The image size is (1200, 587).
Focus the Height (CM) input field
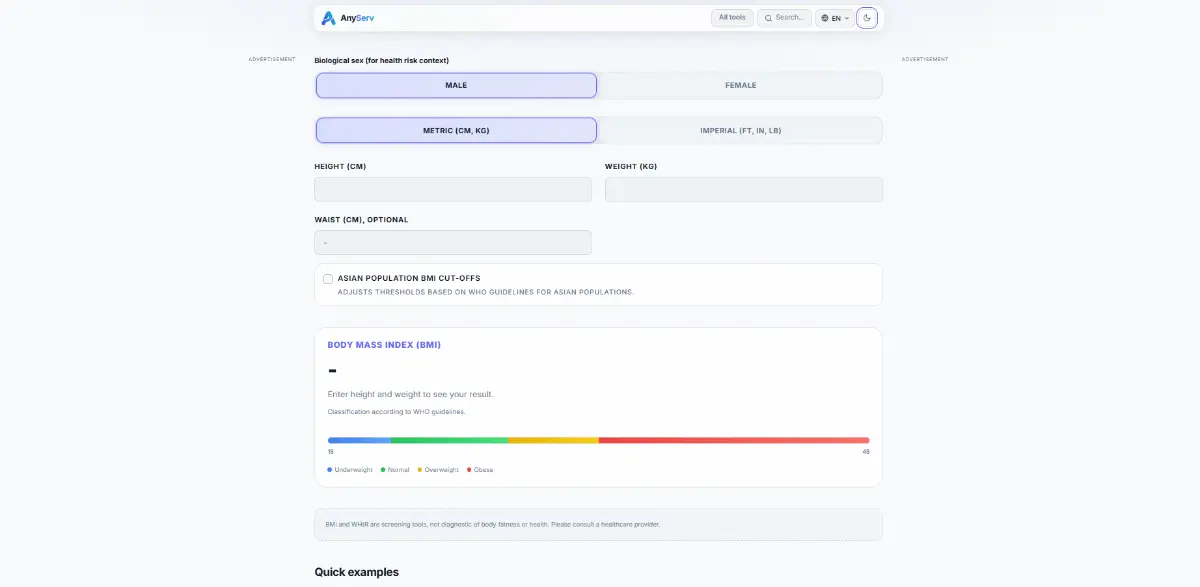(x=453, y=190)
